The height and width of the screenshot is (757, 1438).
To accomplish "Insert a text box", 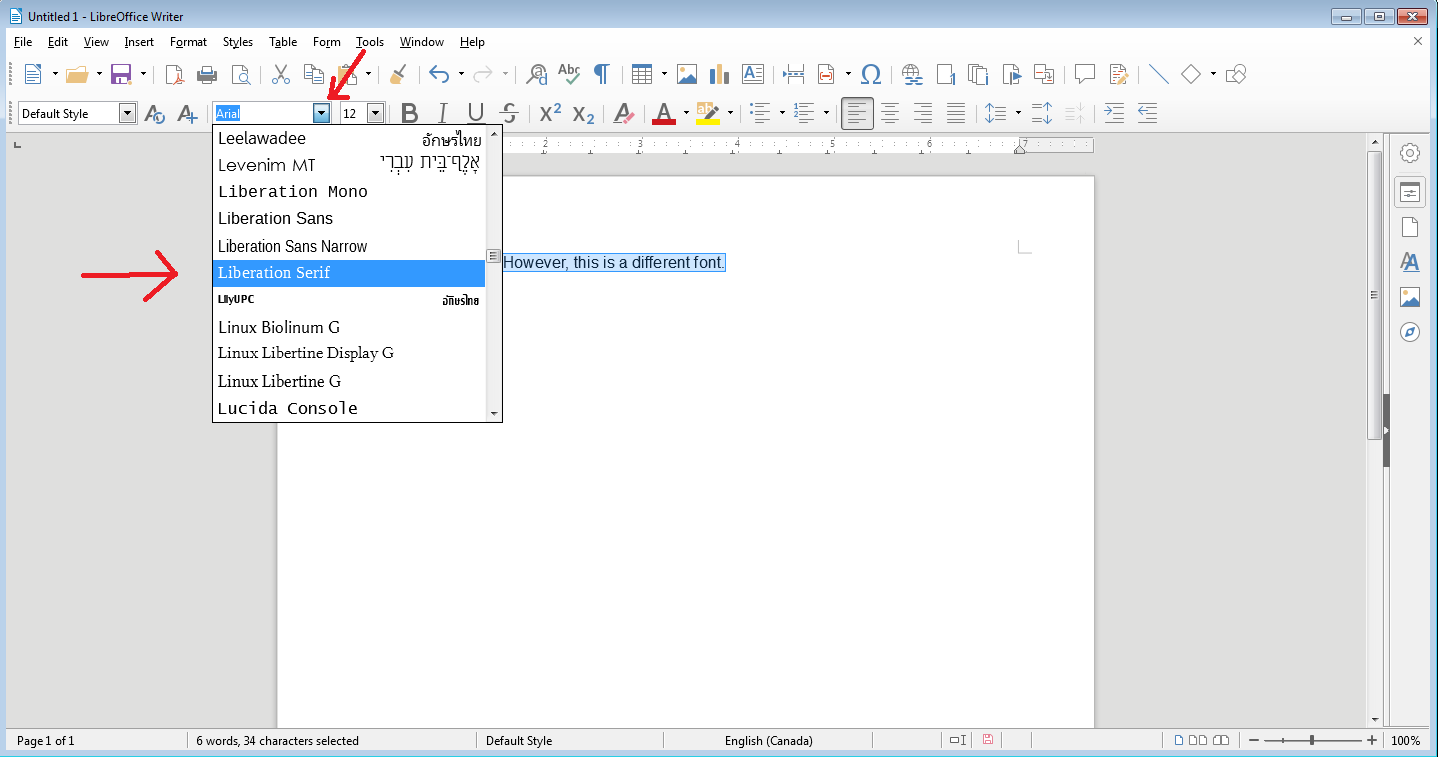I will tap(752, 74).
